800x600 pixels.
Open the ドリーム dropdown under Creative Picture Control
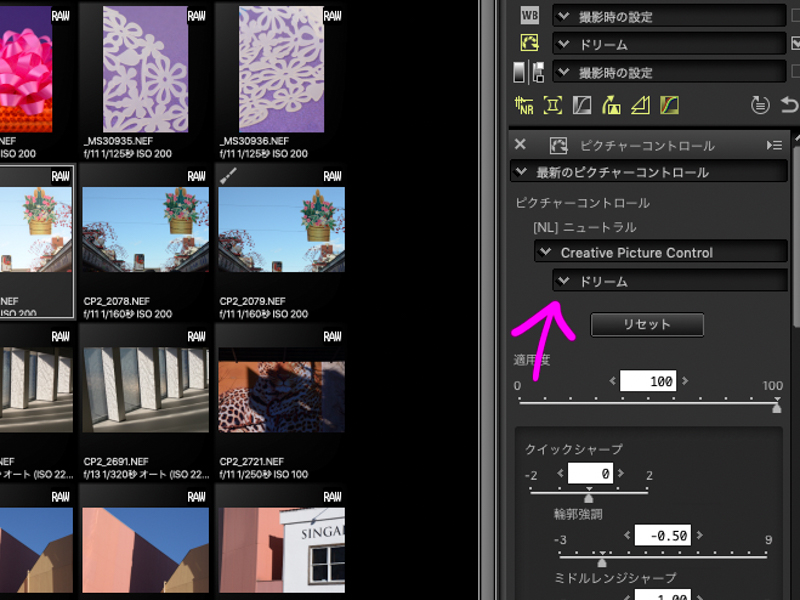click(x=670, y=281)
